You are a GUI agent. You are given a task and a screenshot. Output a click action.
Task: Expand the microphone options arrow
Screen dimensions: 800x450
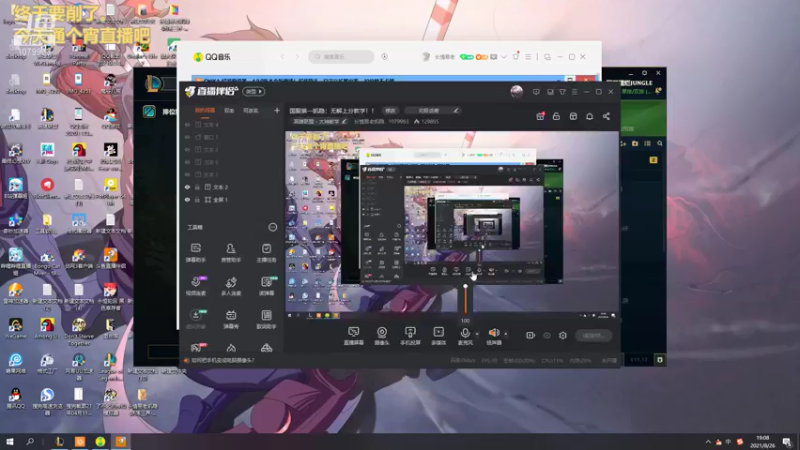click(x=477, y=334)
